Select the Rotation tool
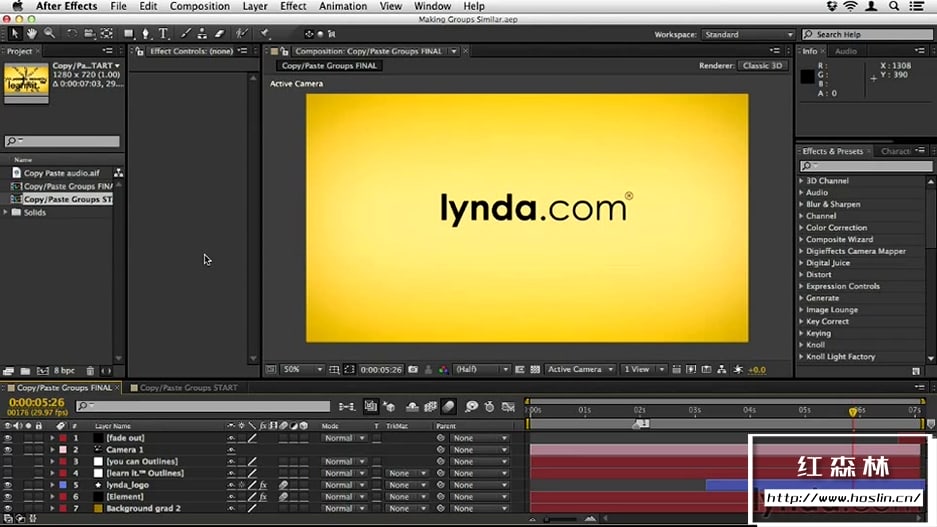This screenshot has width=937, height=527. pyautogui.click(x=72, y=34)
